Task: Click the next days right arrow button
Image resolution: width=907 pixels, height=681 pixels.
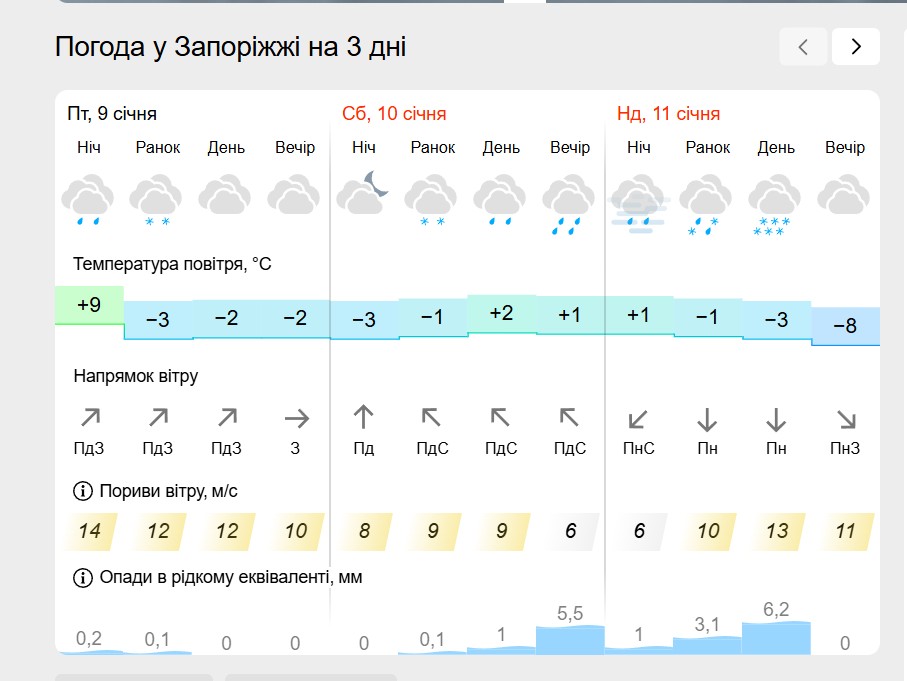Action: pyautogui.click(x=855, y=46)
